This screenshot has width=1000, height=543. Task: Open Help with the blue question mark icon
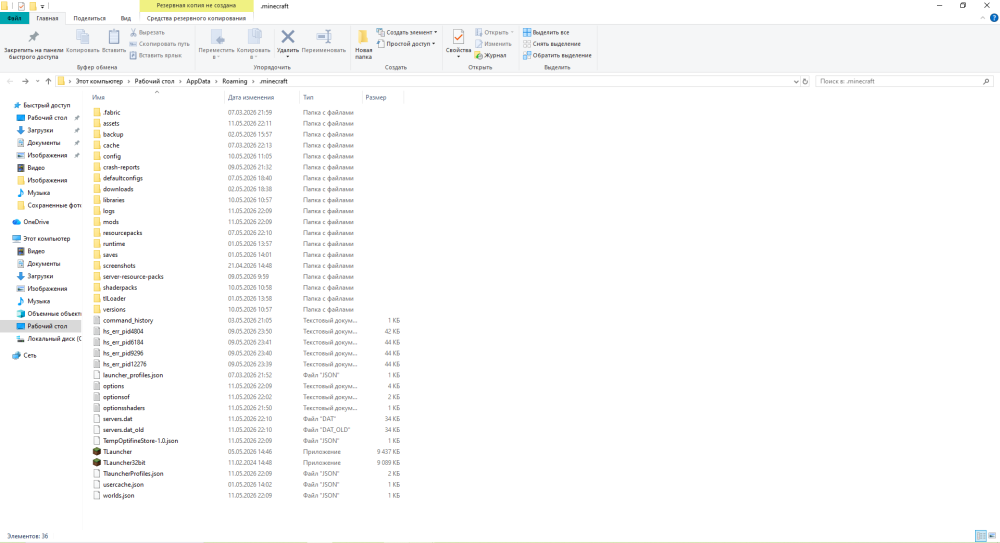pyautogui.click(x=994, y=18)
